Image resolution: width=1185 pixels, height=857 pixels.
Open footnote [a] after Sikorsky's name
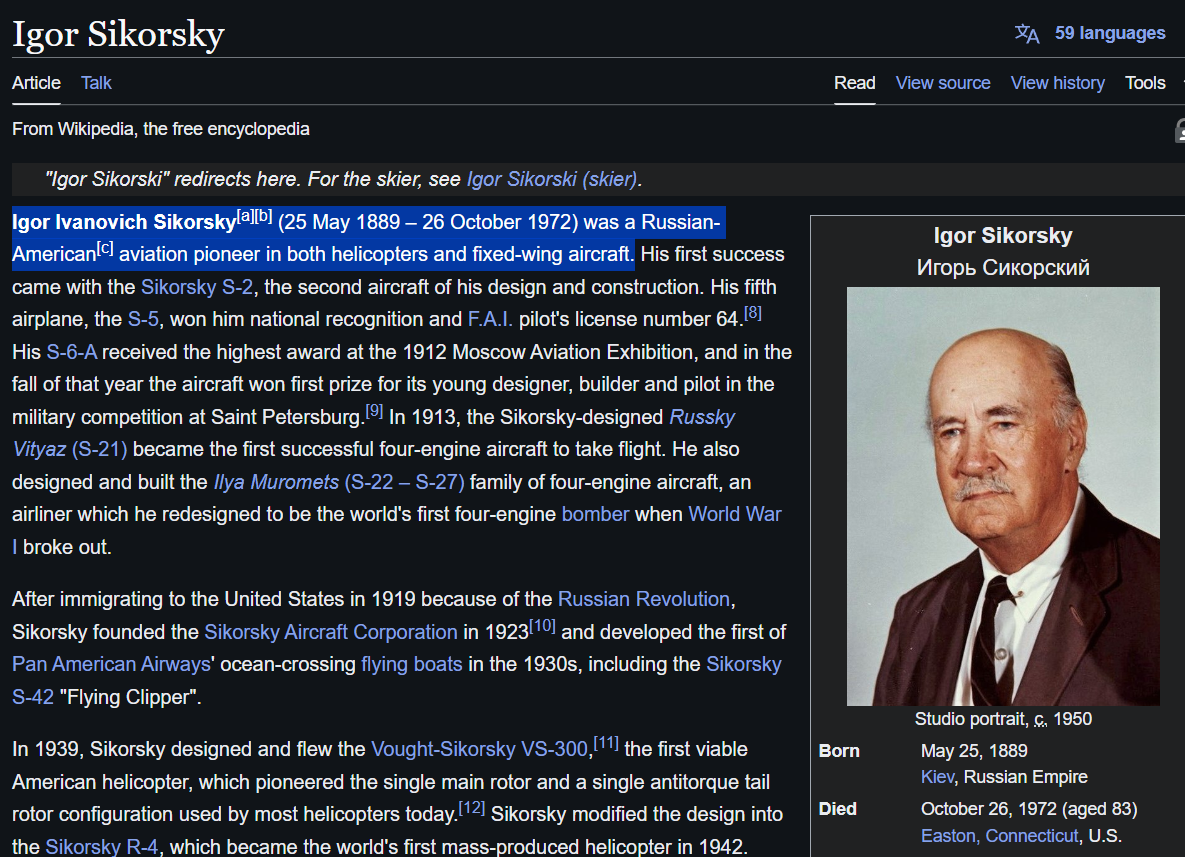(x=246, y=216)
